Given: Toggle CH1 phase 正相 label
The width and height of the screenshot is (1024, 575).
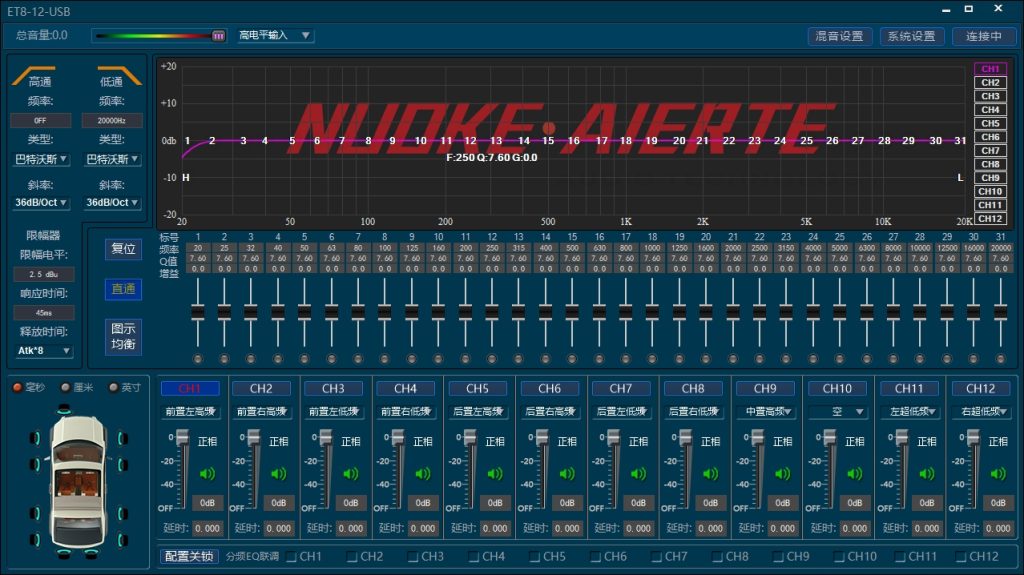Looking at the screenshot, I should [207, 442].
